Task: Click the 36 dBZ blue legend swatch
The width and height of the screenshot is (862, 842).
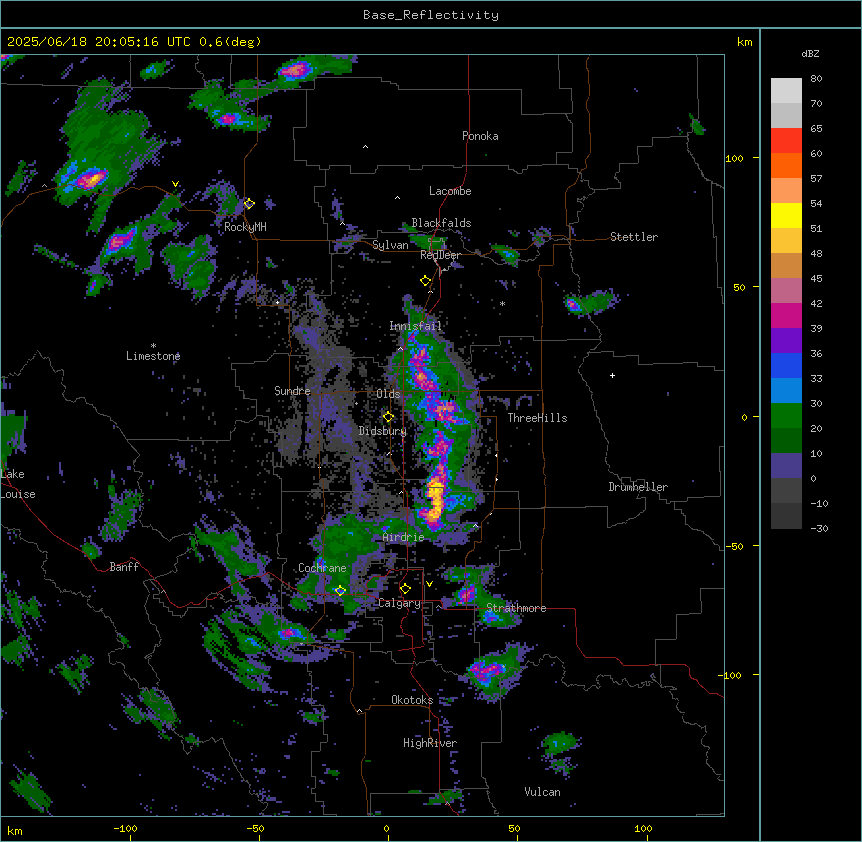Action: pos(786,365)
